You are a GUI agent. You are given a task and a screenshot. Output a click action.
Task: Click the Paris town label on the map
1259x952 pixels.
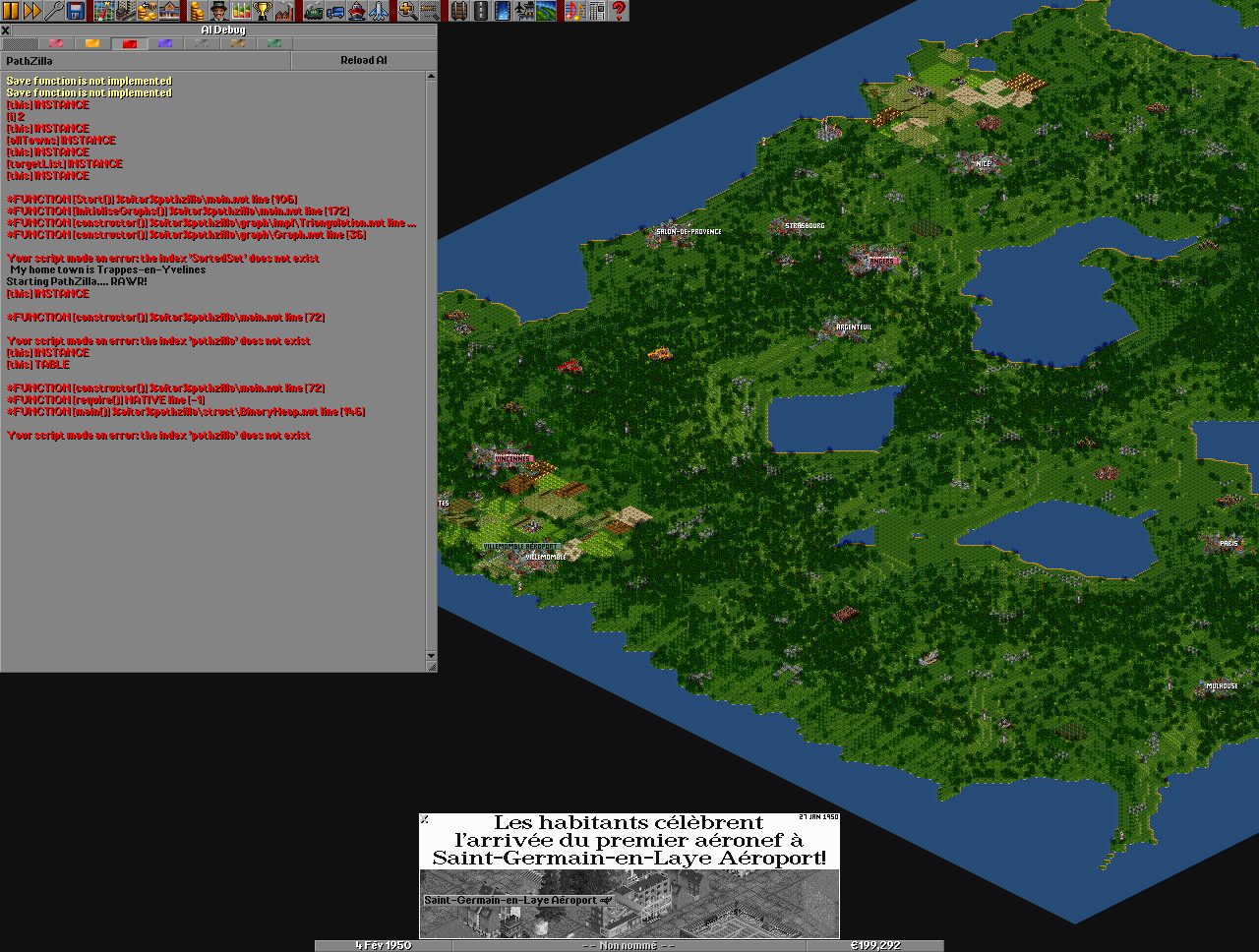1229,543
